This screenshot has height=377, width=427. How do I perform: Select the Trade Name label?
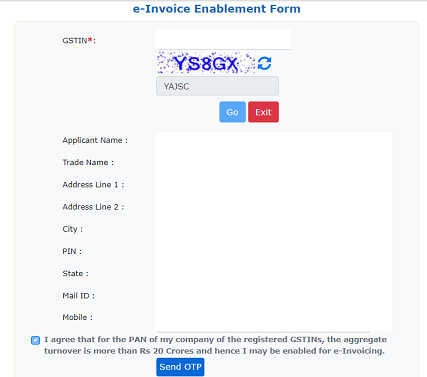click(88, 162)
